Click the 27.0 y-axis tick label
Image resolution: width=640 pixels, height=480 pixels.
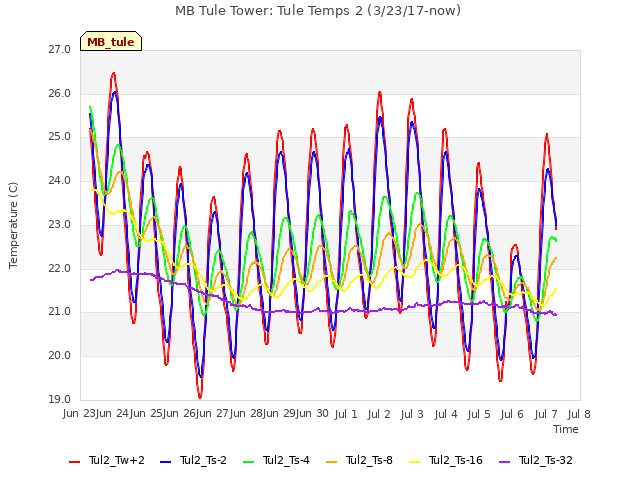(60, 50)
